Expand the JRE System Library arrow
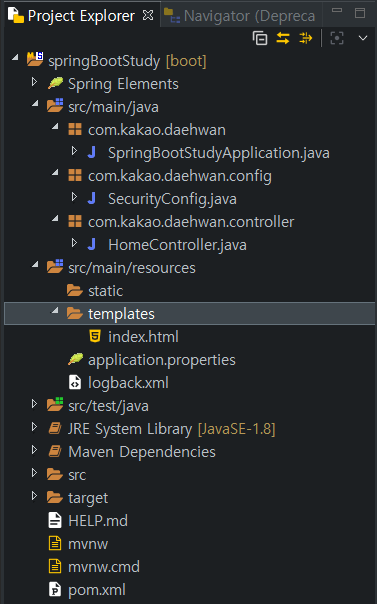Viewport: 377px width, 604px height. click(34, 427)
